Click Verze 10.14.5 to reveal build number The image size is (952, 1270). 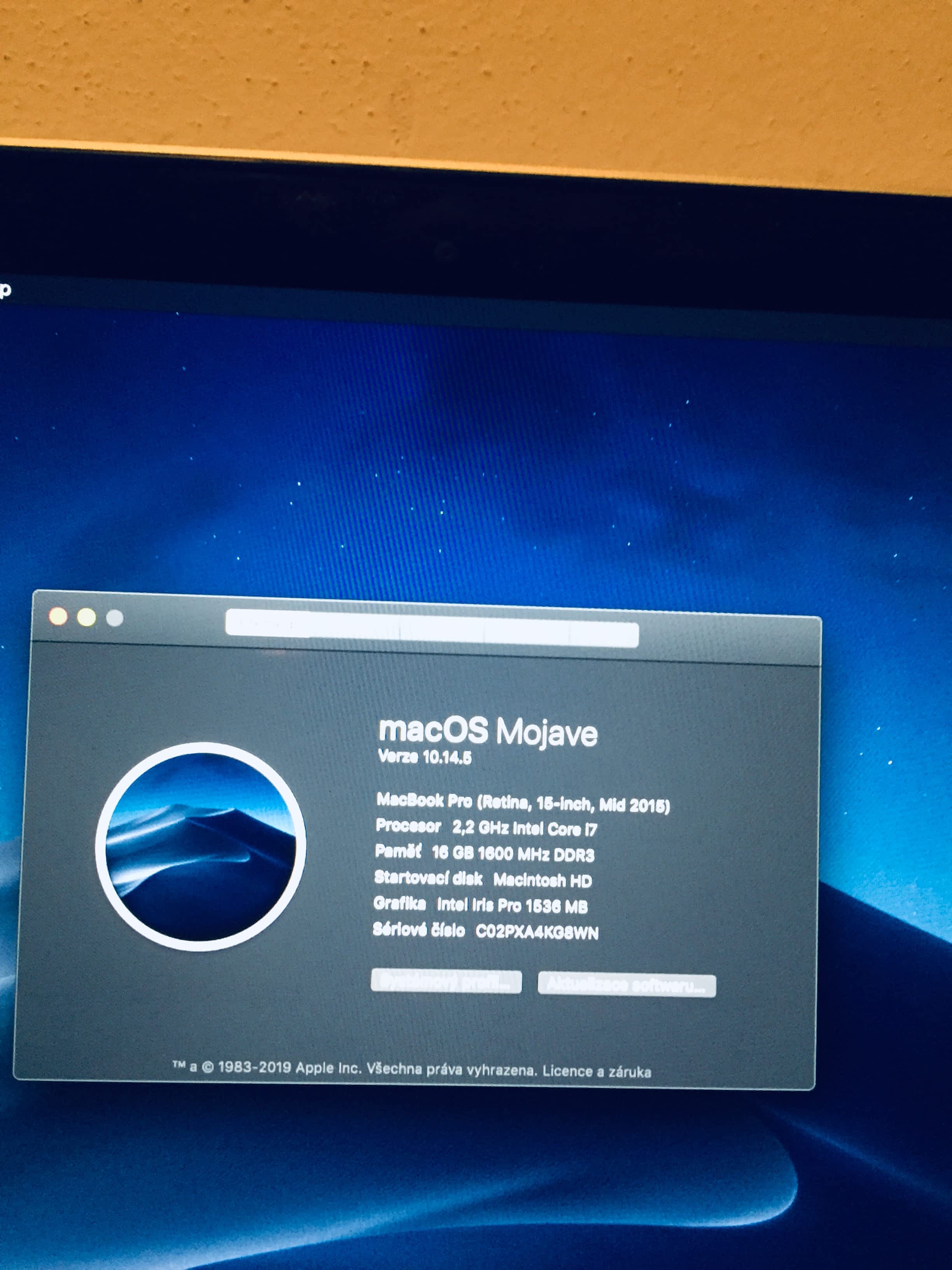[425, 757]
